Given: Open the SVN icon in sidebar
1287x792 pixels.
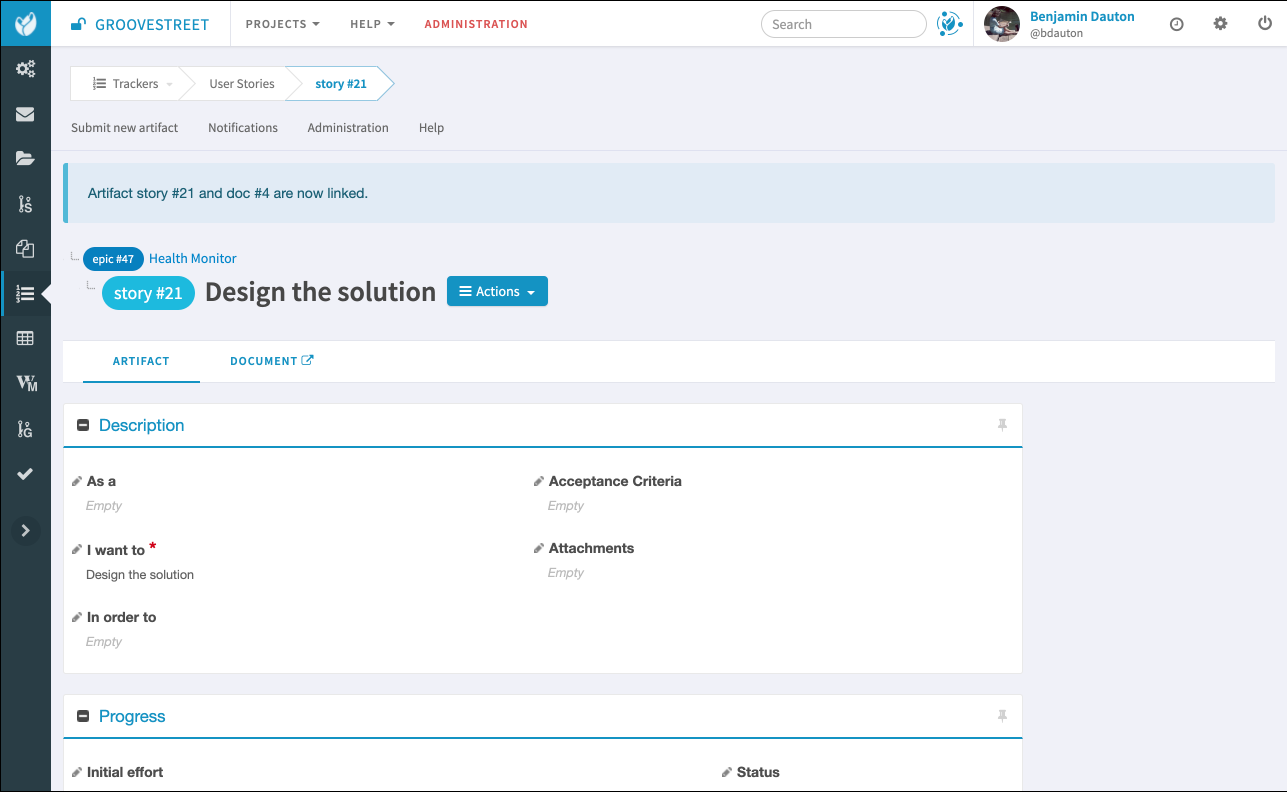Looking at the screenshot, I should pyautogui.click(x=25, y=204).
